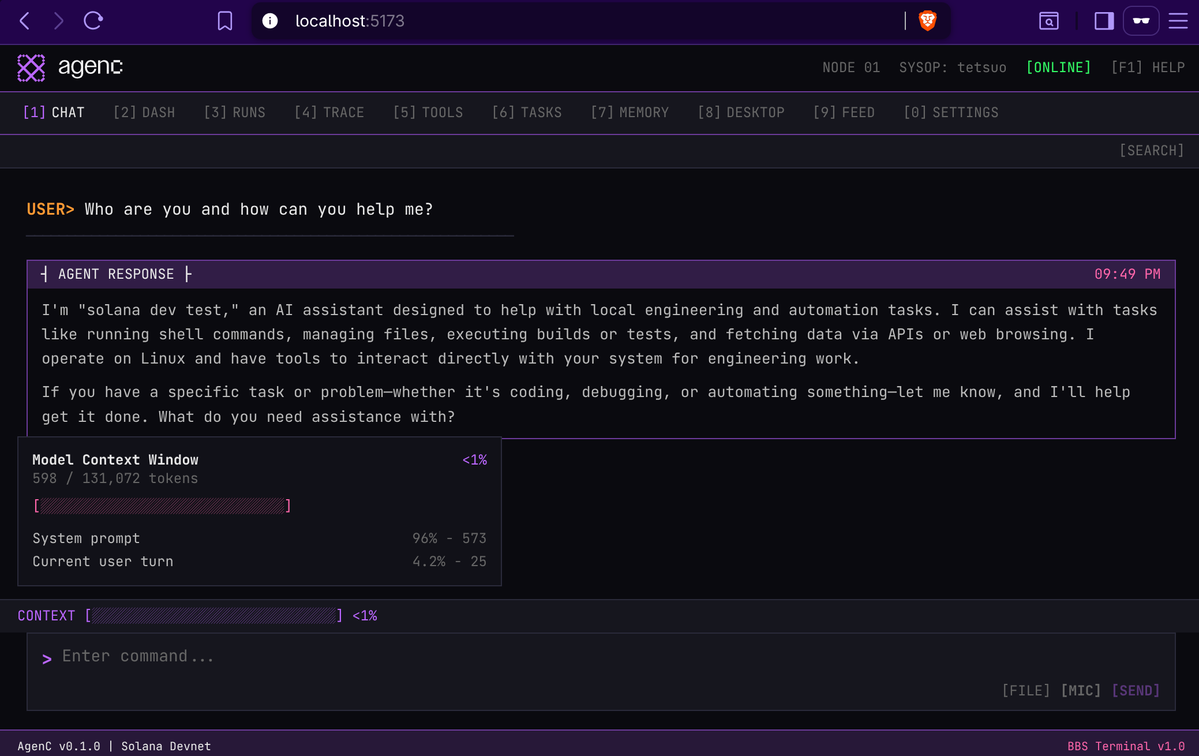Click the Model Context Window progress bar
Viewport: 1199px width, 756px height.
coord(162,506)
